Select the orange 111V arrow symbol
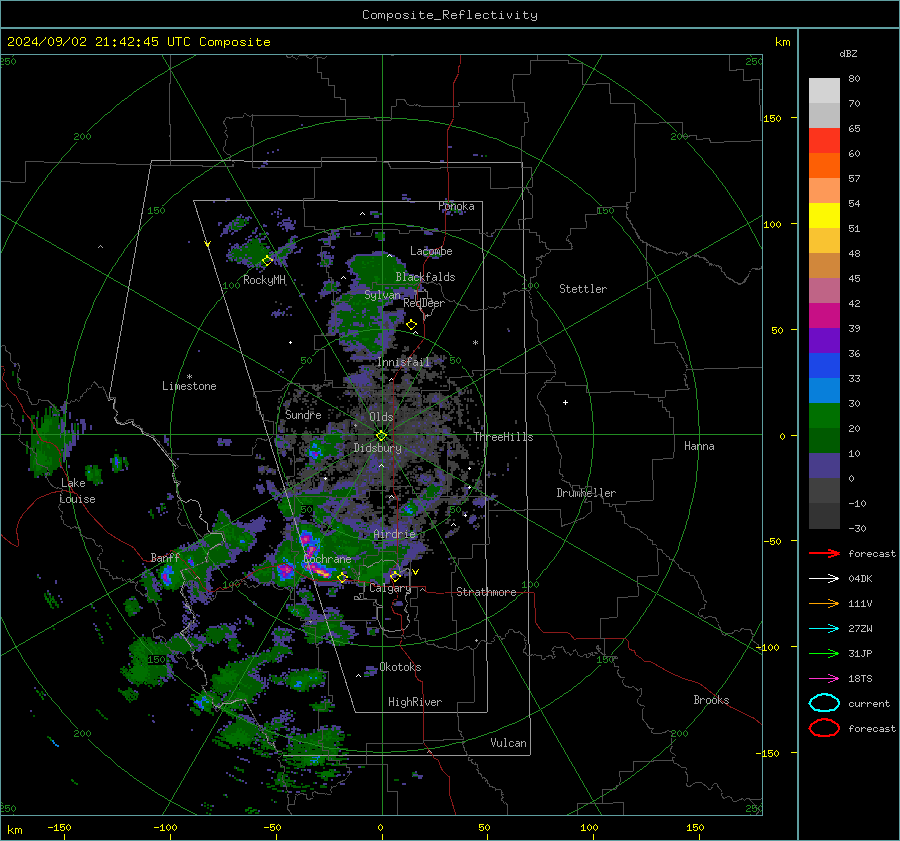 (x=824, y=603)
